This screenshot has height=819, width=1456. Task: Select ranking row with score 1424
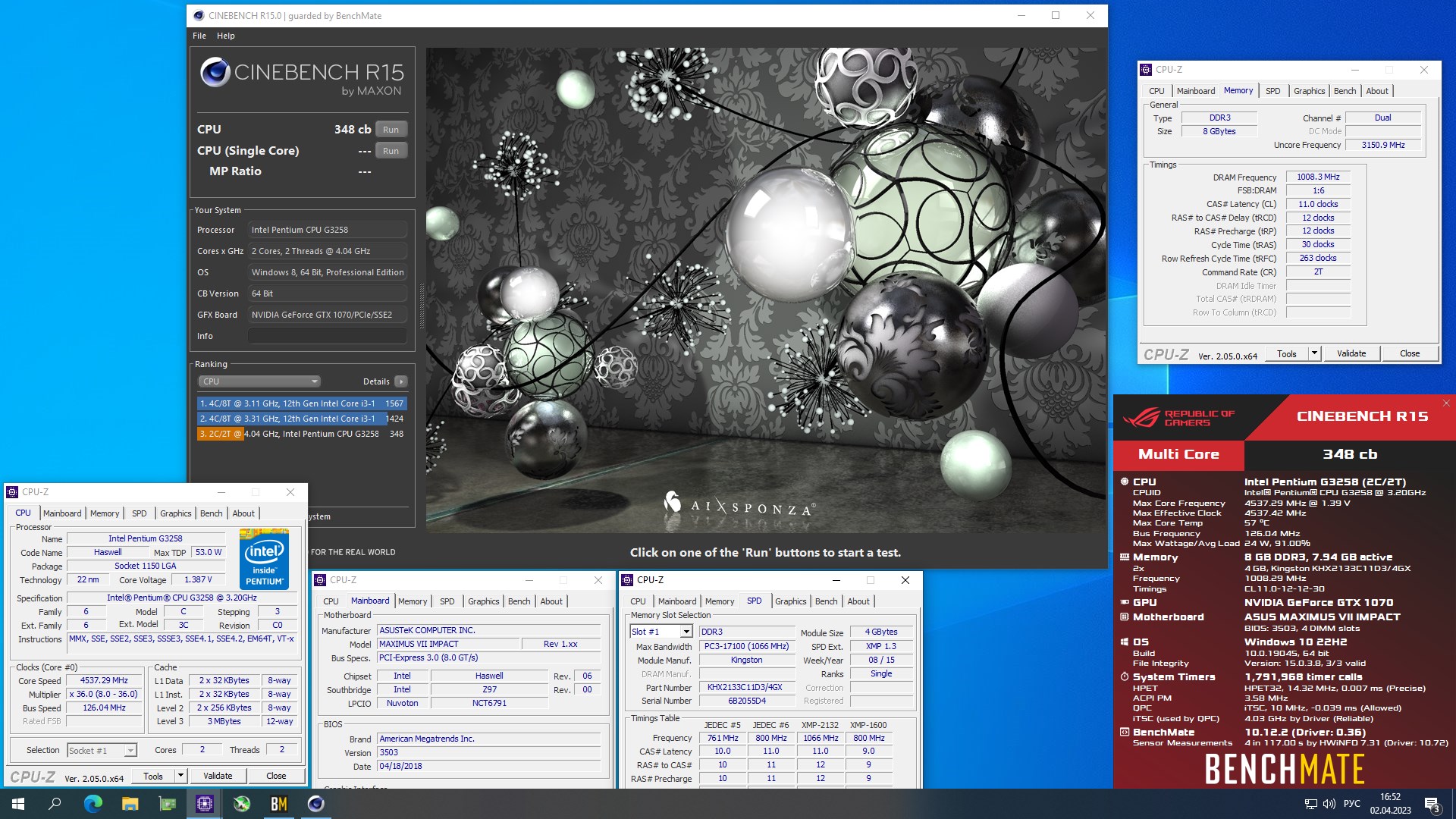[x=302, y=419]
